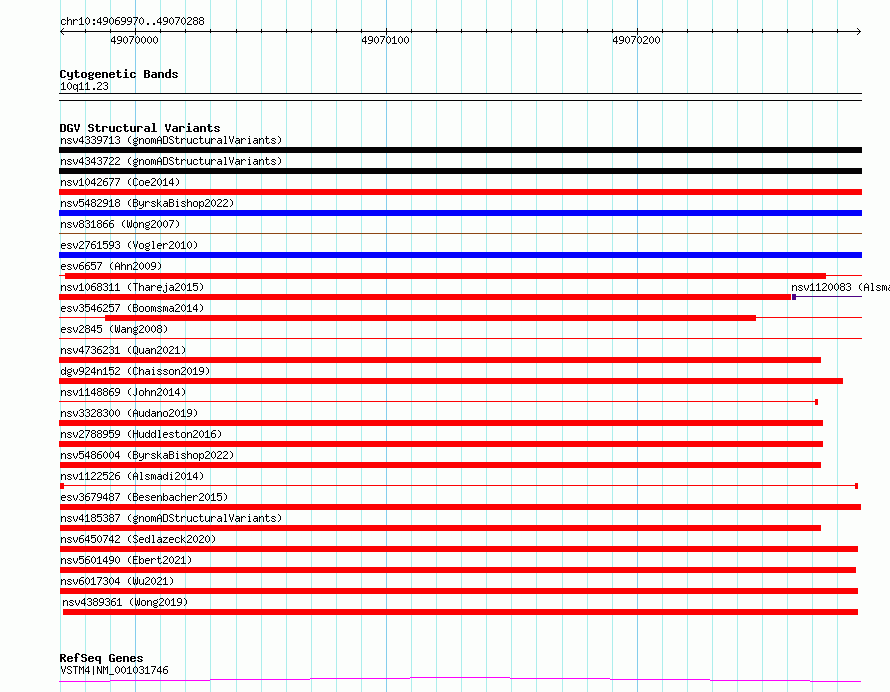Click the nsv1120083 variant label

840,287
